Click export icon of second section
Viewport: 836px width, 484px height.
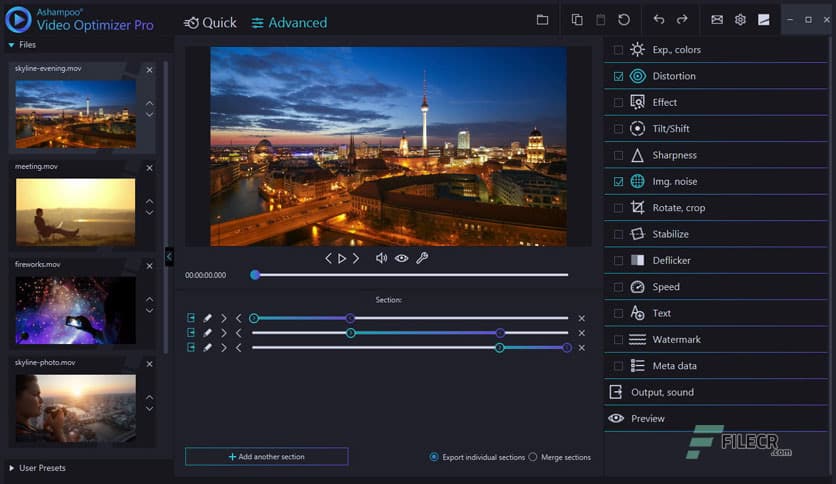(x=191, y=333)
